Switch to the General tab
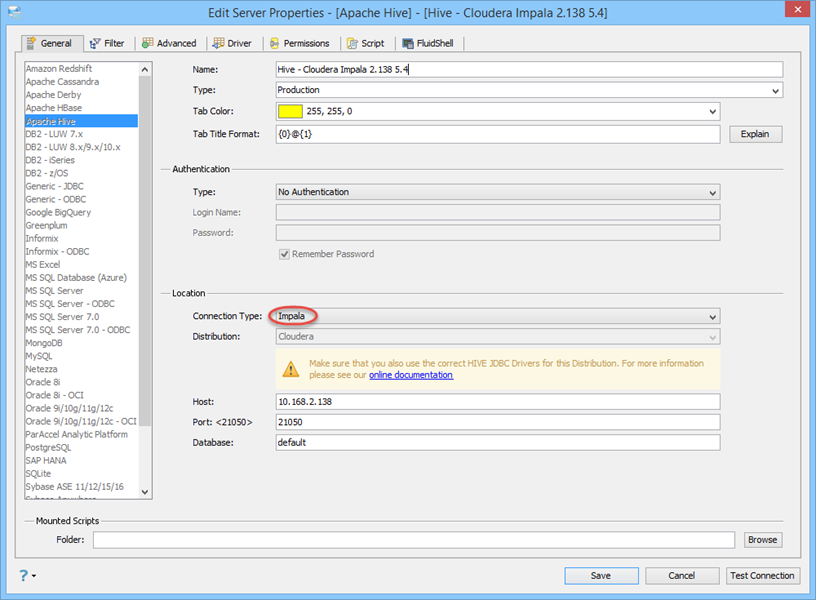 click(x=52, y=43)
